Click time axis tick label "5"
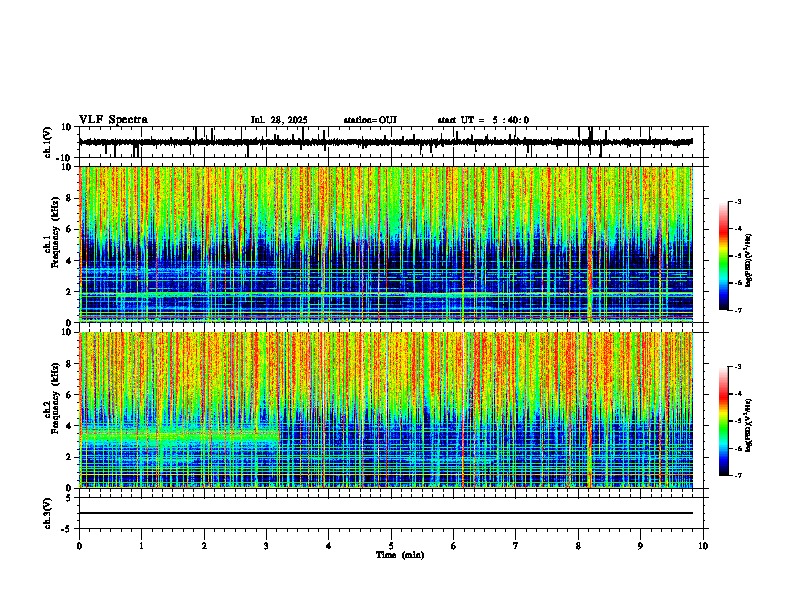This screenshot has height=612, width=792. point(391,546)
